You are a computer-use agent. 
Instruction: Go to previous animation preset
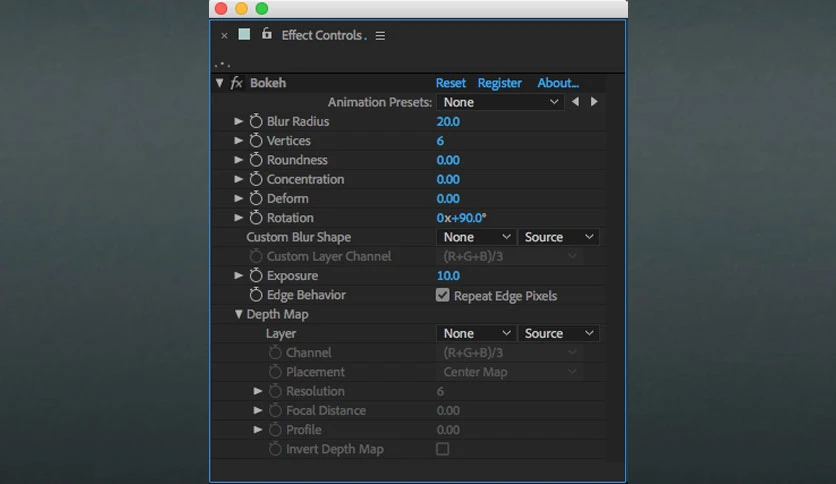[x=575, y=101]
